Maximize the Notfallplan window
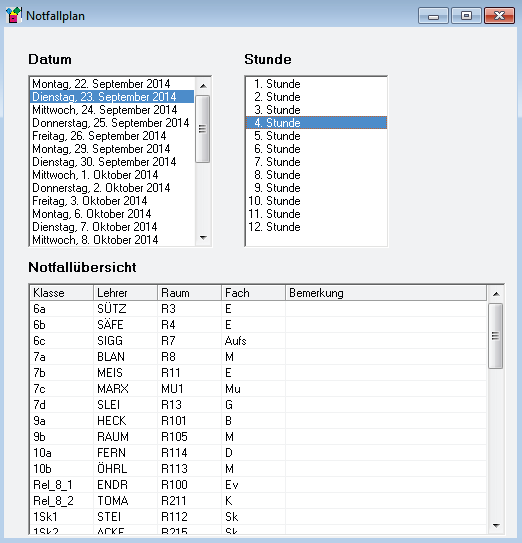522x543 pixels. pos(466,16)
